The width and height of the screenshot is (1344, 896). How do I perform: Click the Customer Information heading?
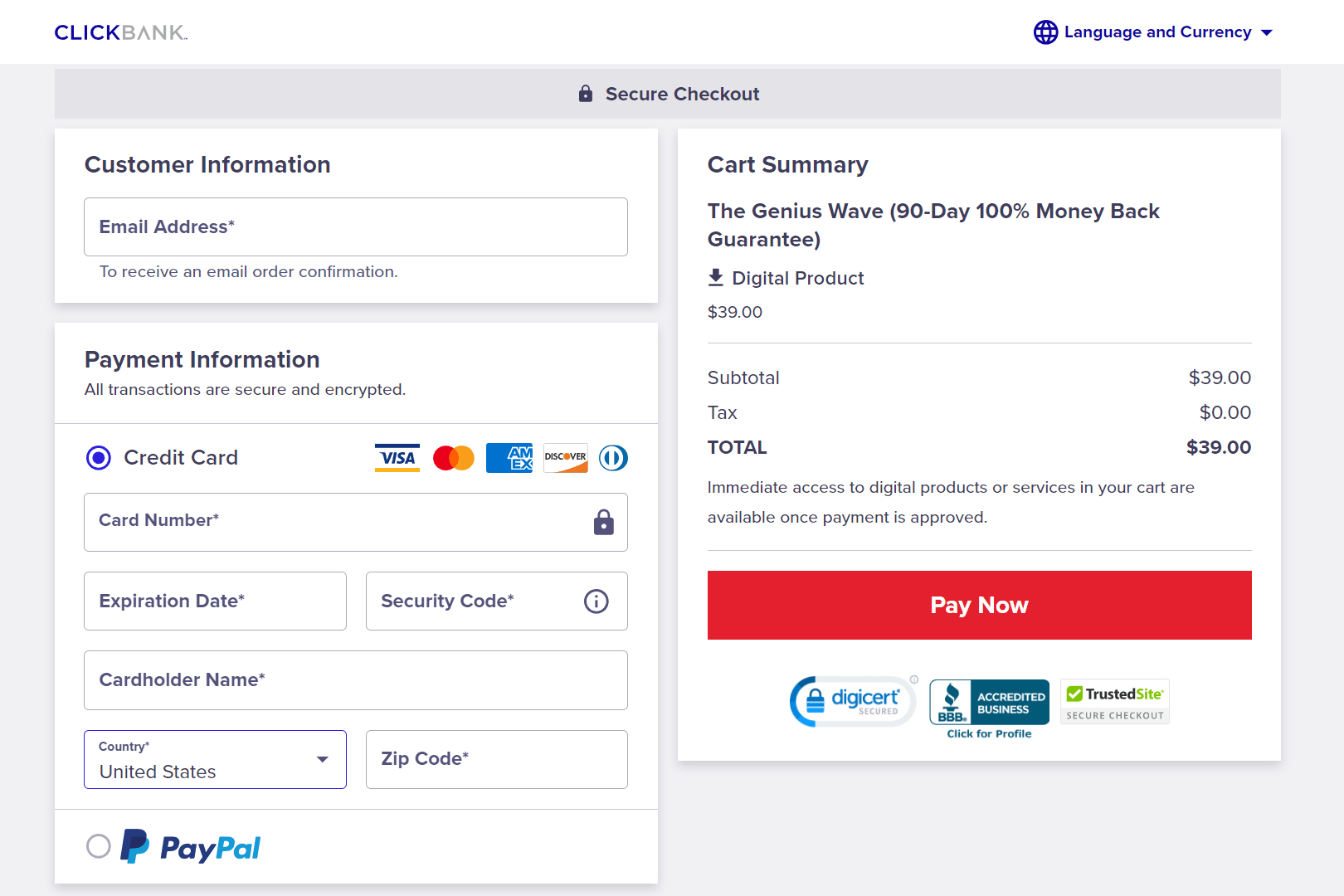point(207,164)
